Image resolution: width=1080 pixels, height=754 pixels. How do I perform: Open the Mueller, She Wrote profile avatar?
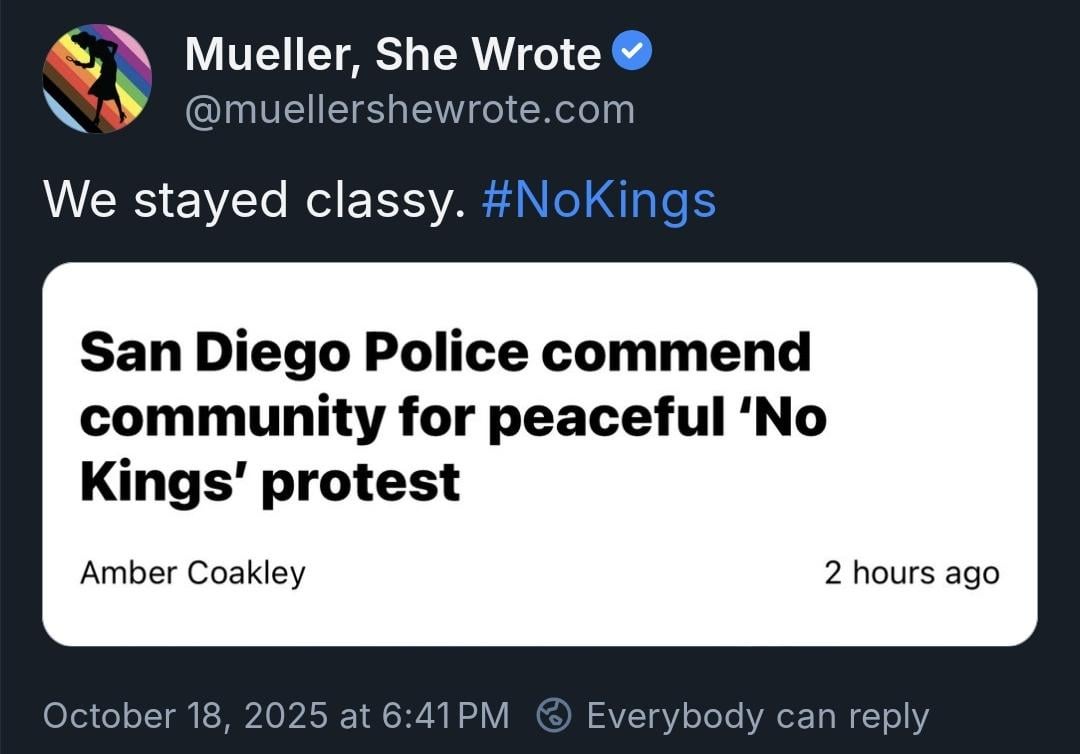(97, 79)
